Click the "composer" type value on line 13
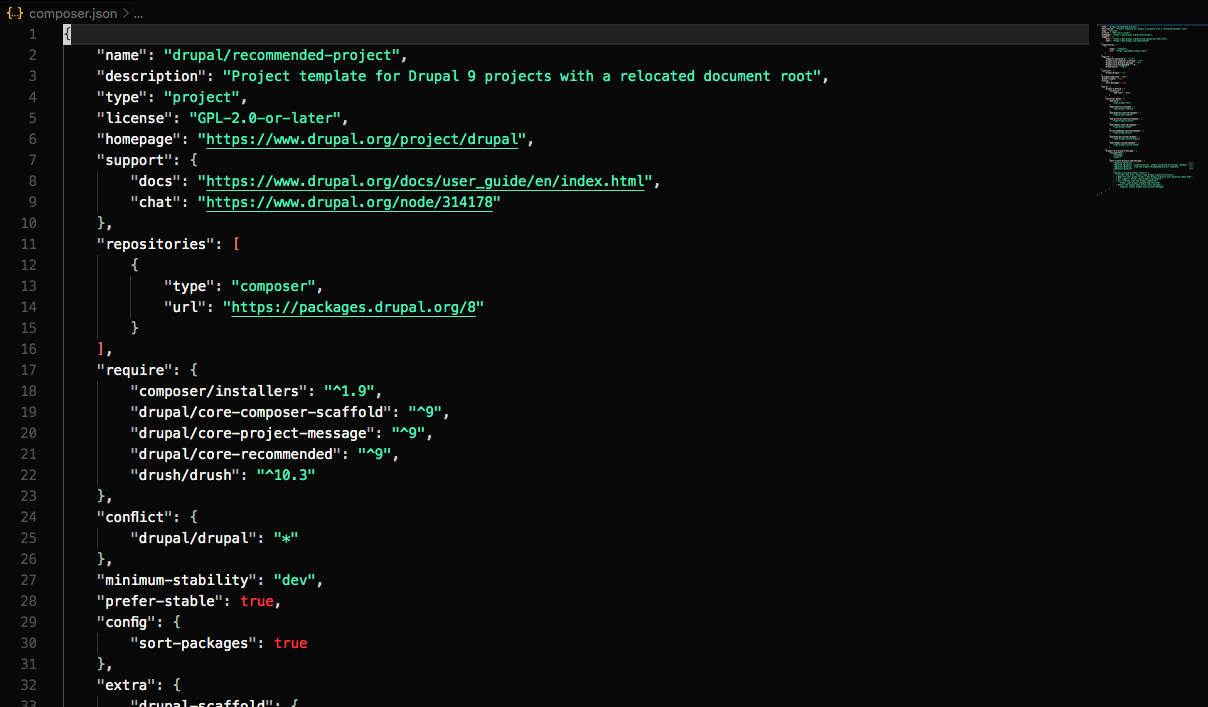This screenshot has height=707, width=1208. pyautogui.click(x=273, y=286)
